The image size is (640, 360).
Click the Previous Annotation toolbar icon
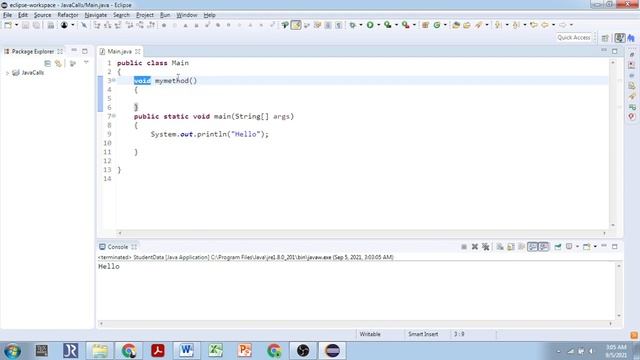[516, 25]
